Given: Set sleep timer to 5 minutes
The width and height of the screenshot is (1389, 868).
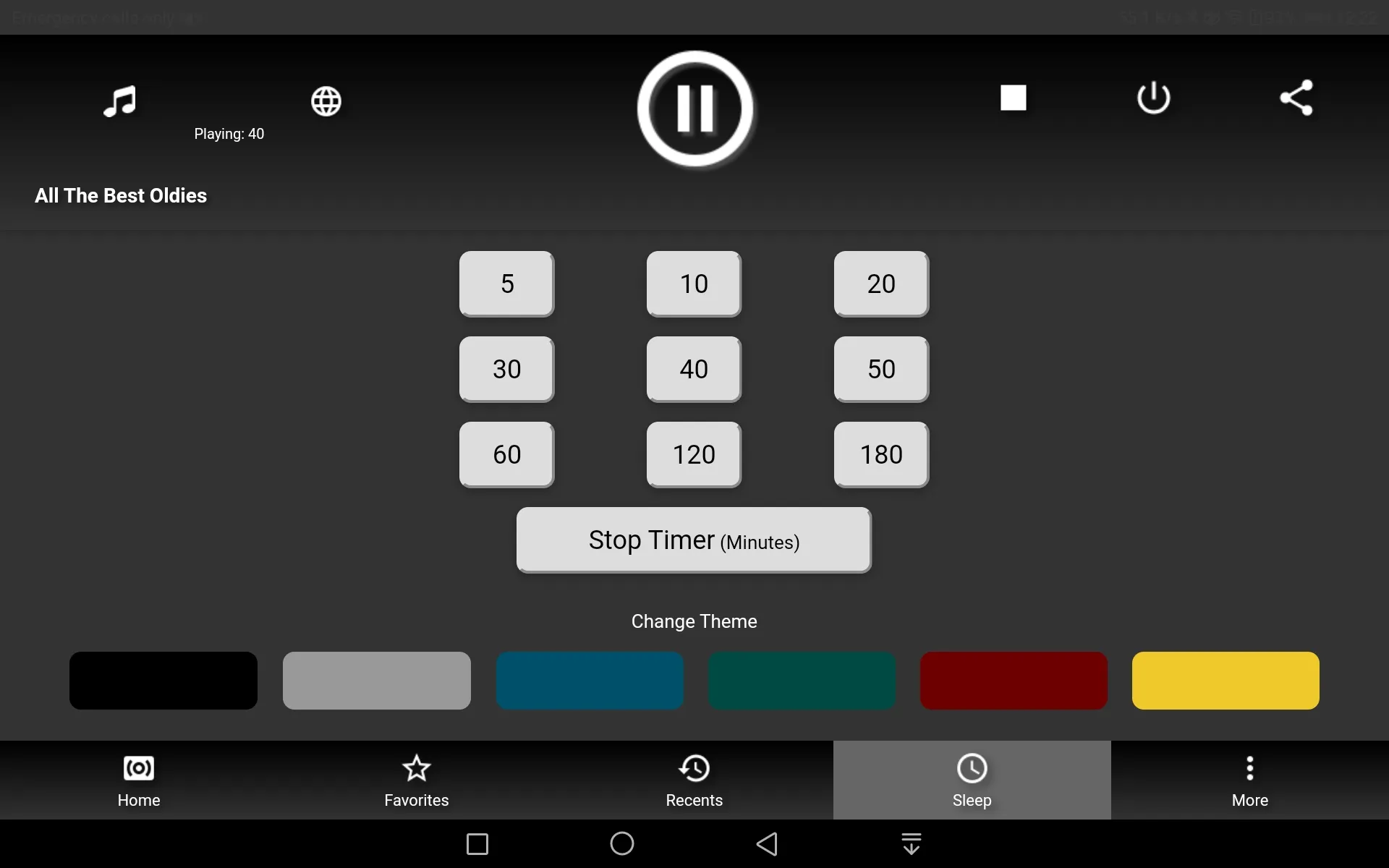Looking at the screenshot, I should pos(507,284).
